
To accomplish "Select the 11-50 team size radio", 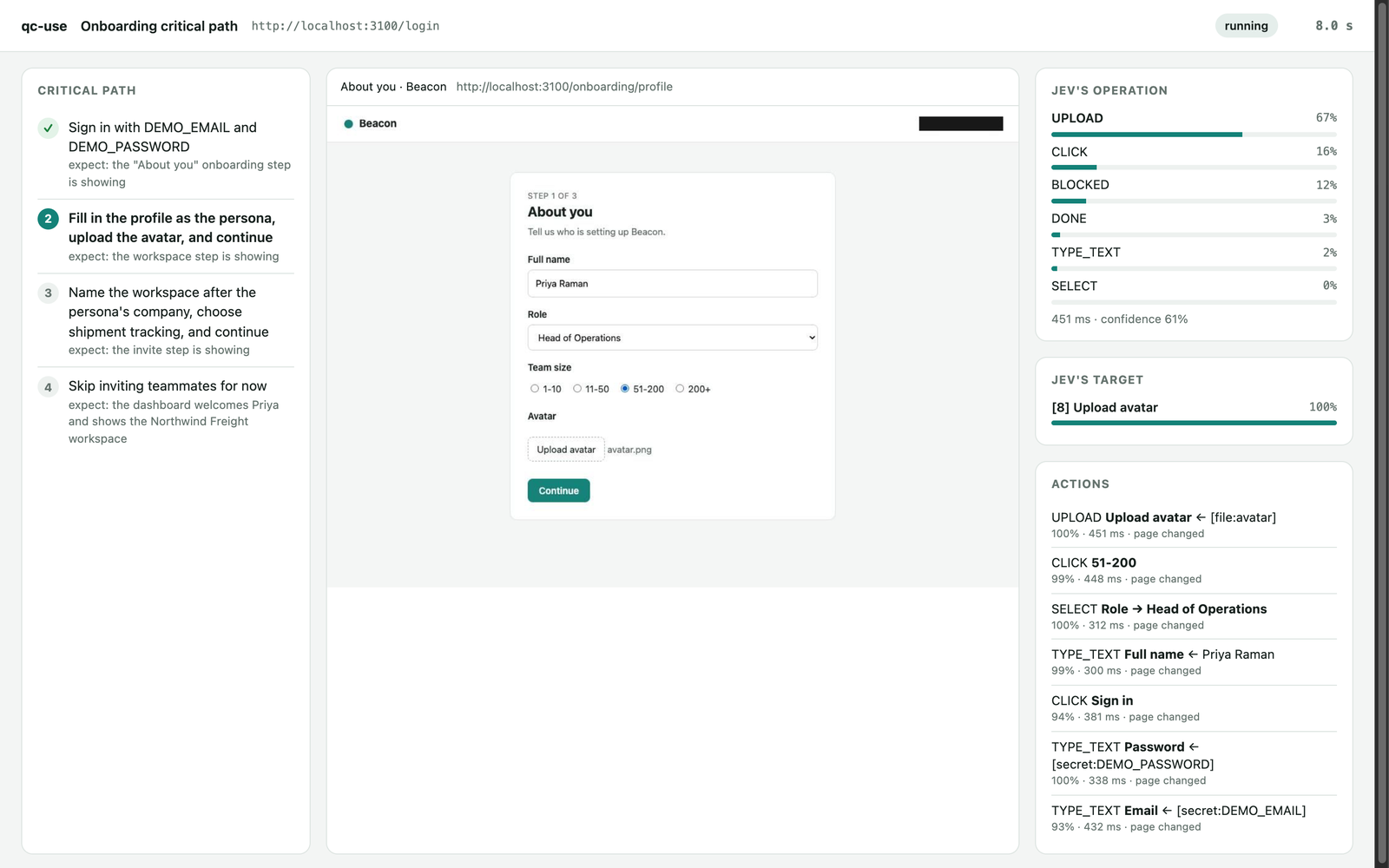I will pos(577,389).
